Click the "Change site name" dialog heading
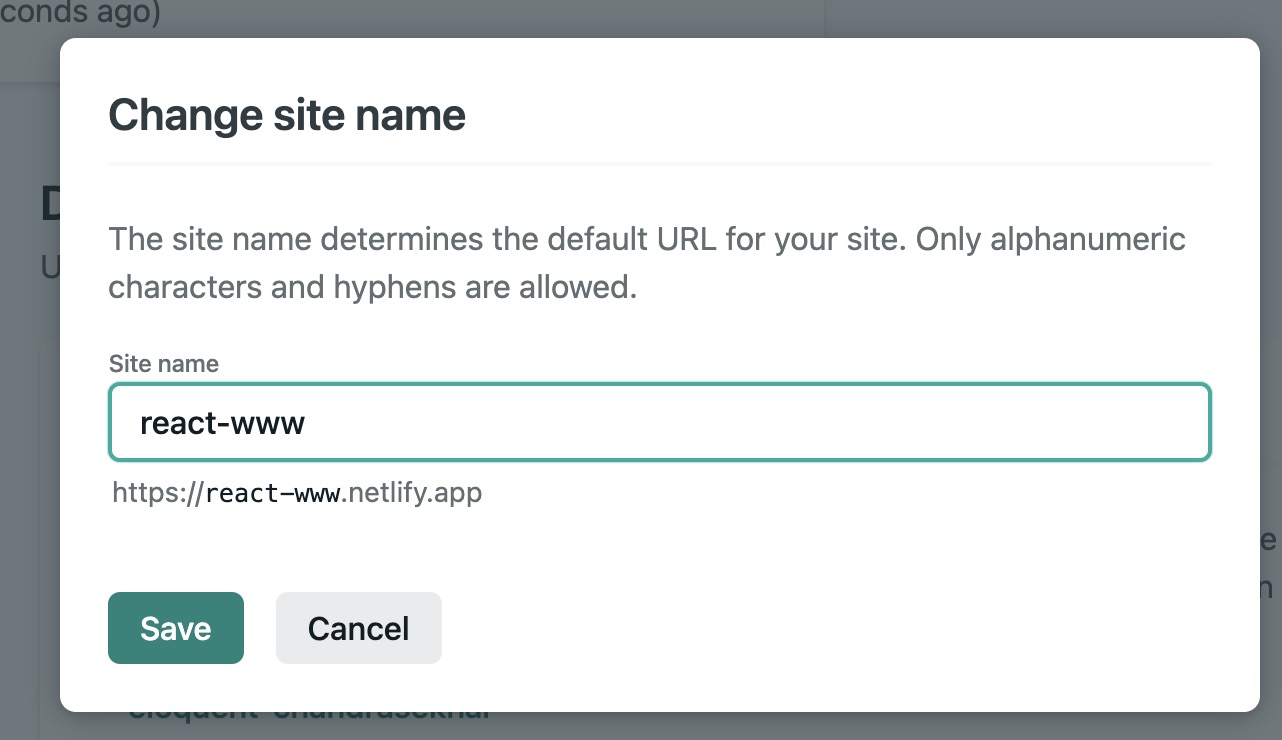1282x740 pixels. pos(287,116)
